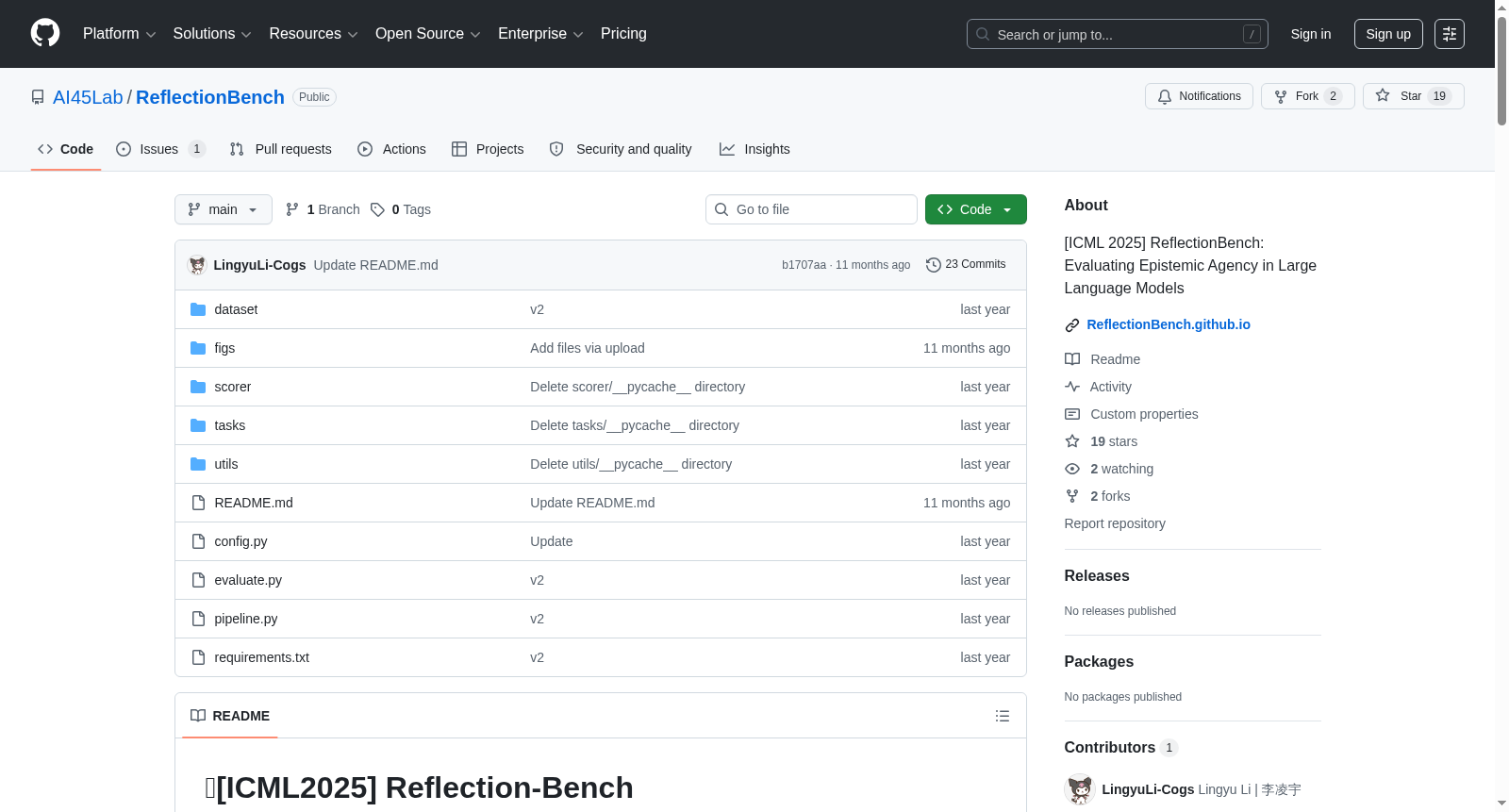
Task: Open the AI45Lab organization link
Action: point(88,97)
